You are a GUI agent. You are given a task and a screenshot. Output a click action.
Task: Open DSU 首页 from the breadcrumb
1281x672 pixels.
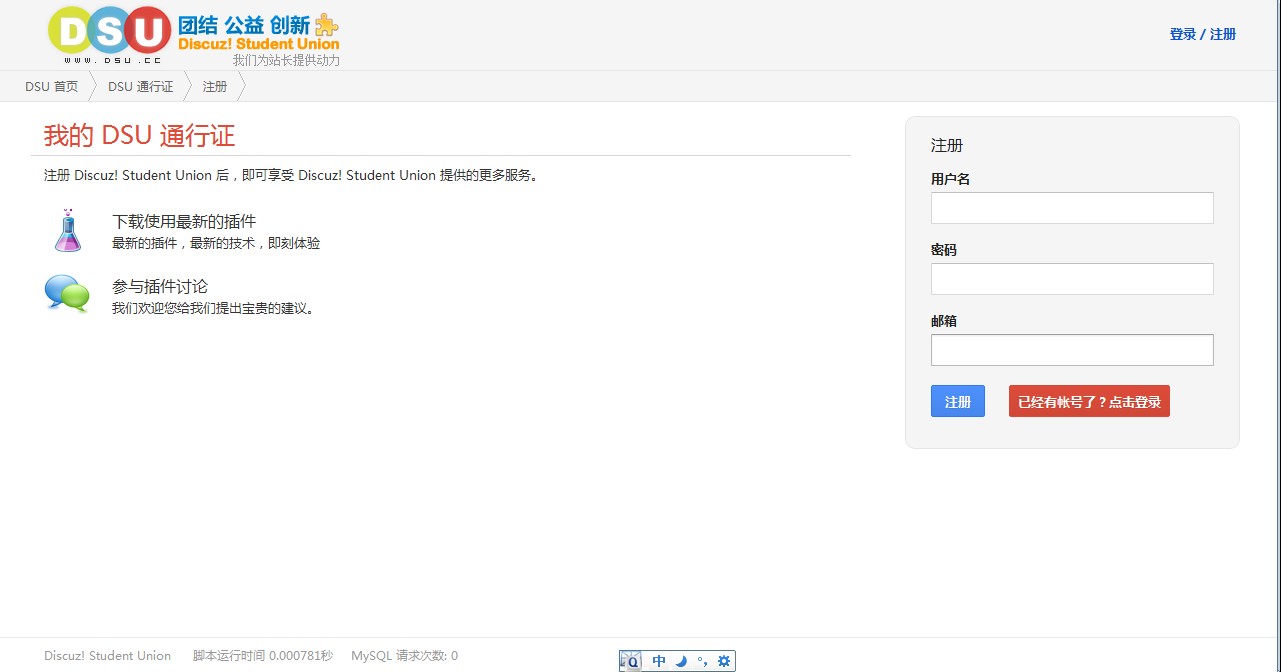(50, 86)
